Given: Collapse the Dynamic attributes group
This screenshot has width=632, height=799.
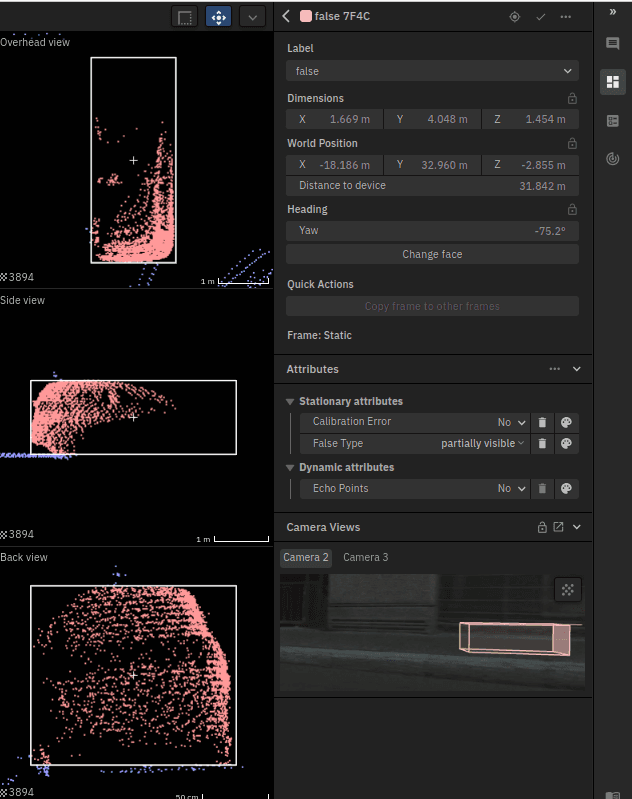Looking at the screenshot, I should click(290, 468).
